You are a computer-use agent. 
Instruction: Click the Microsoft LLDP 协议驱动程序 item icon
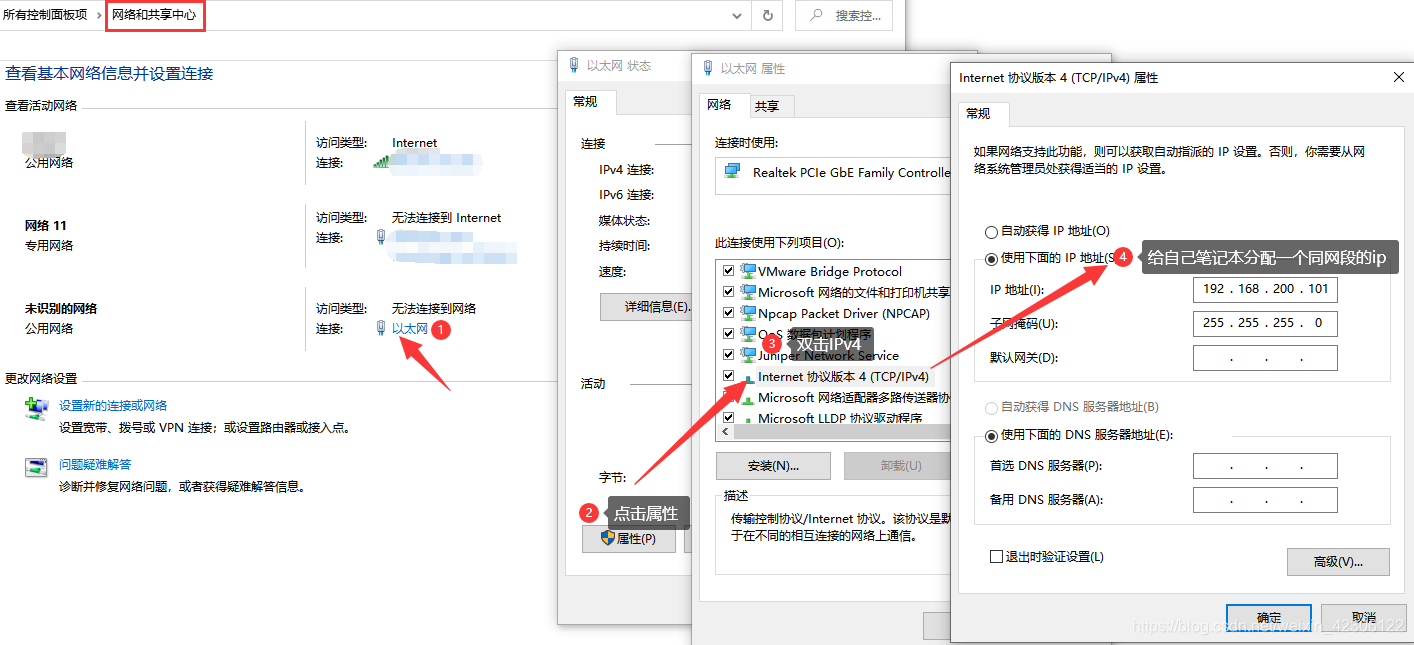[x=748, y=418]
